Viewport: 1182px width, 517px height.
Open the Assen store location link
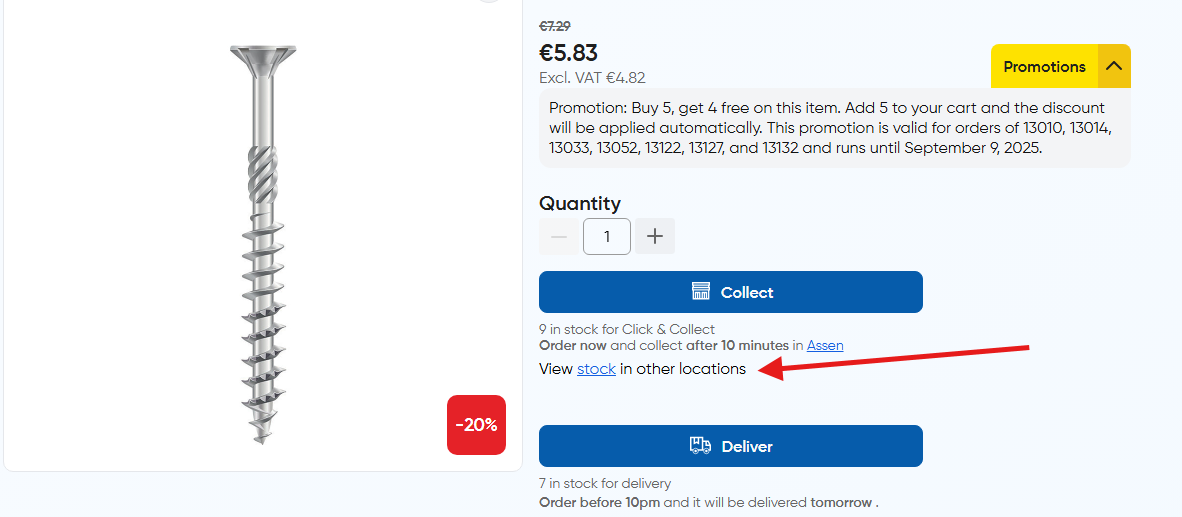point(825,345)
